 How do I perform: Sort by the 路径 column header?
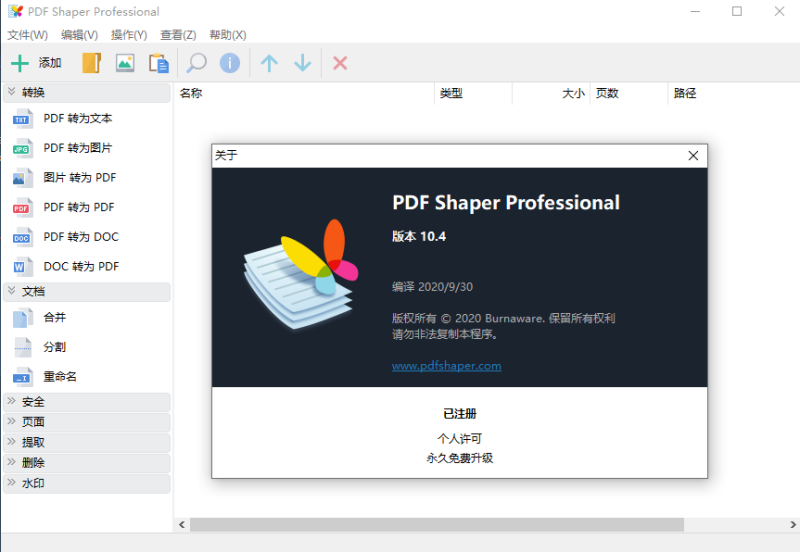734,93
